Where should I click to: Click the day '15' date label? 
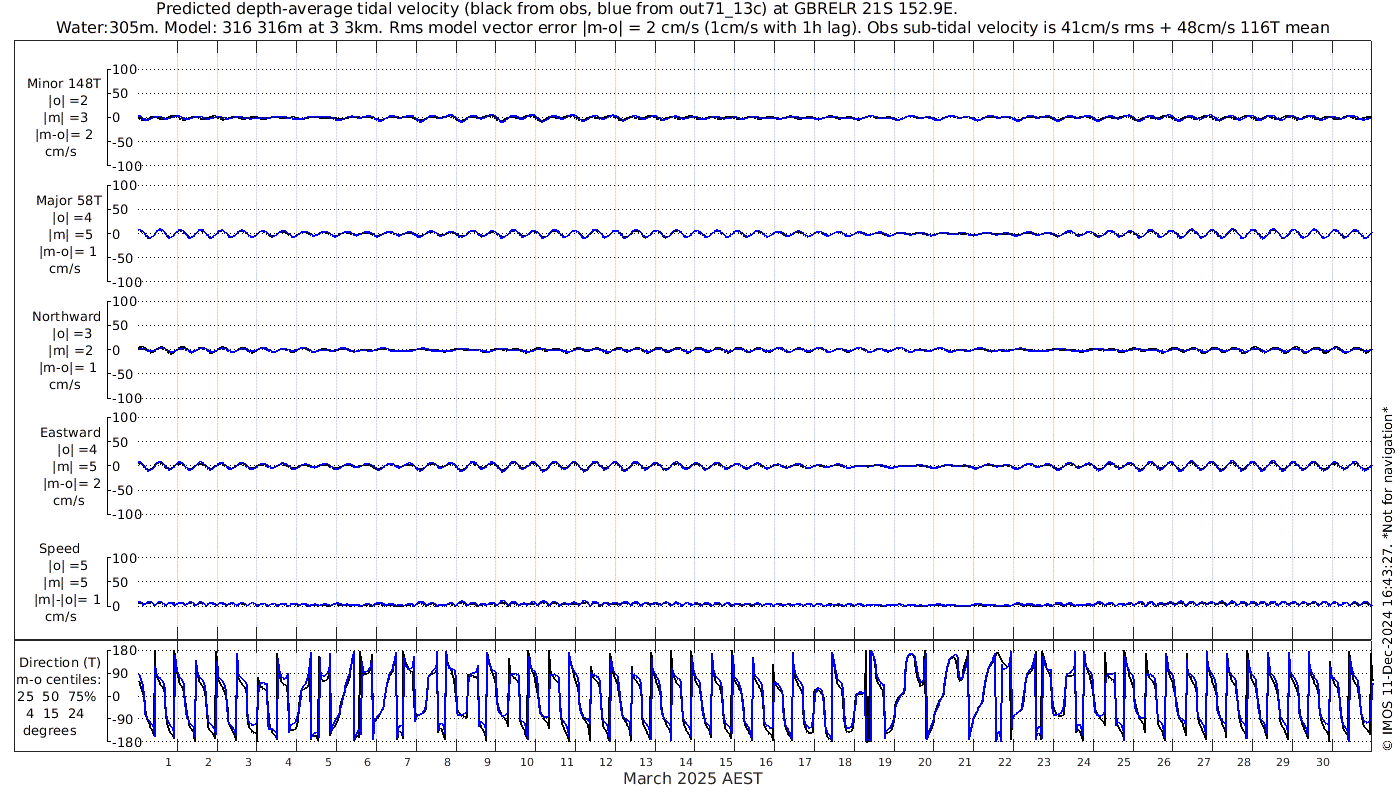click(726, 762)
